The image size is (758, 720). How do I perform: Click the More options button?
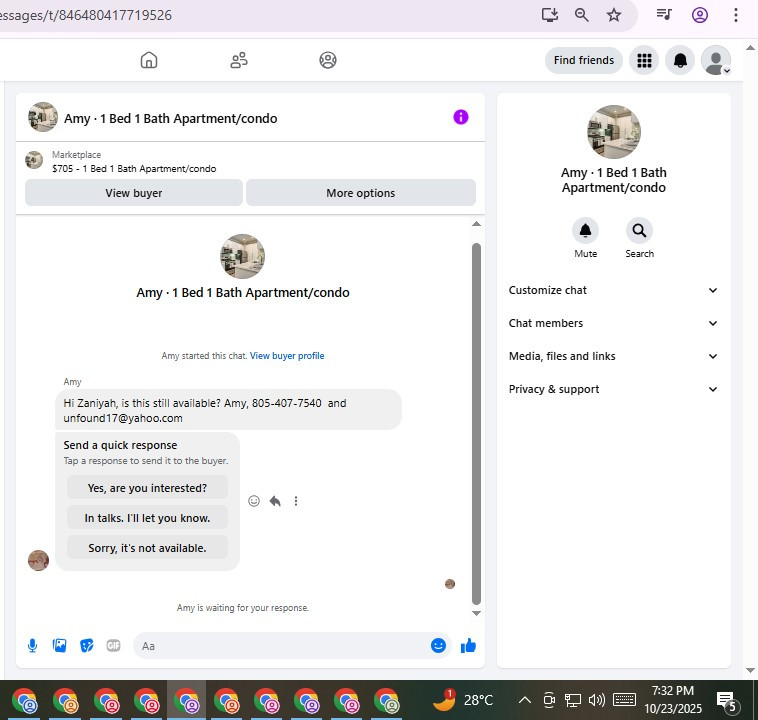361,193
